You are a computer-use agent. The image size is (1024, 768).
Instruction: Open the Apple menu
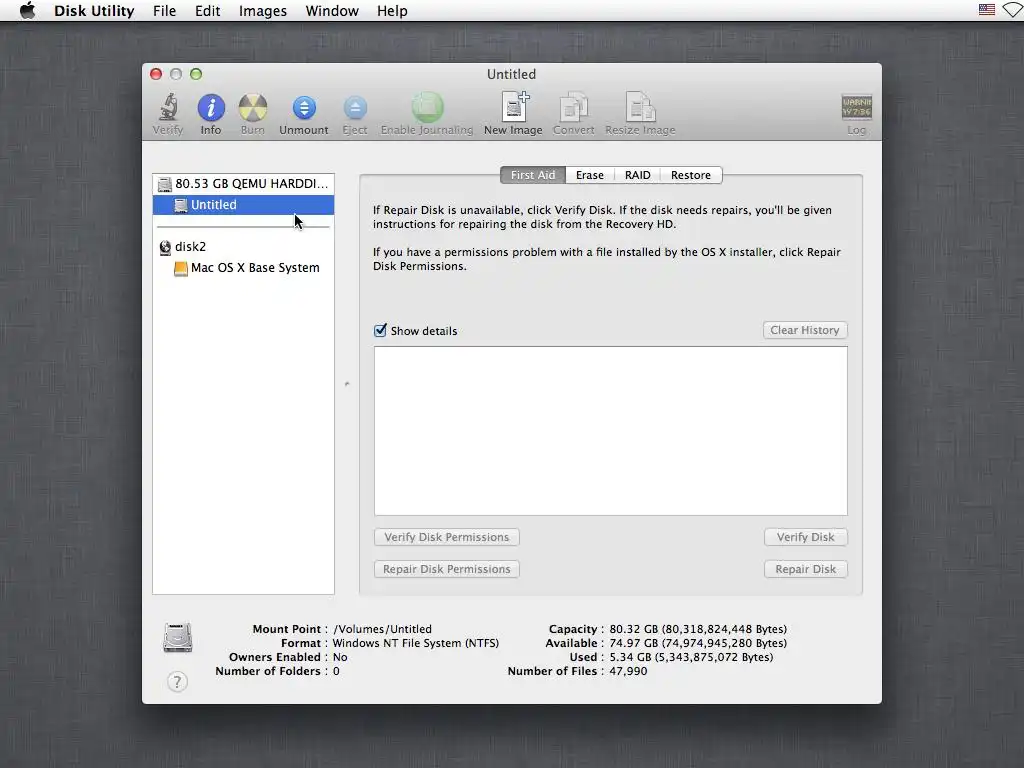tap(27, 10)
